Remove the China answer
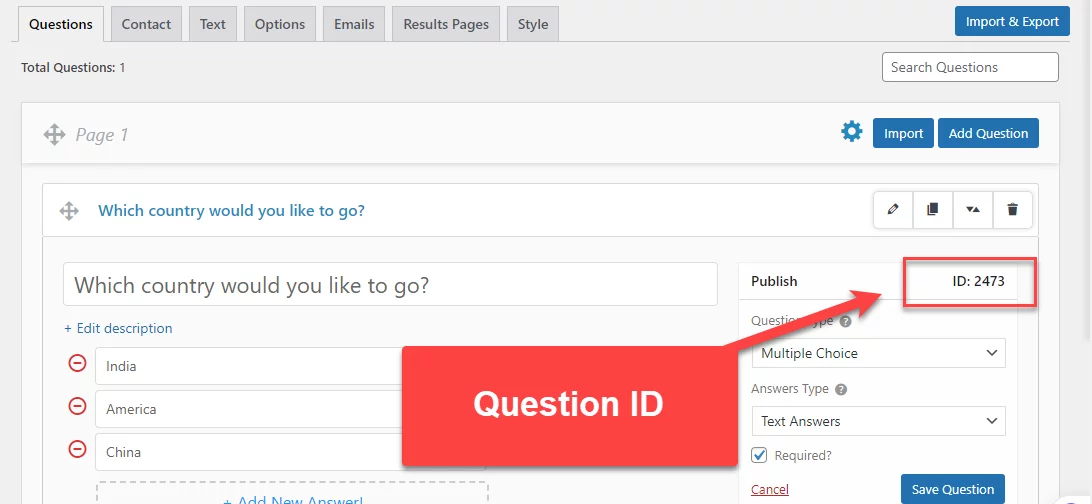This screenshot has width=1092, height=504. (x=77, y=449)
